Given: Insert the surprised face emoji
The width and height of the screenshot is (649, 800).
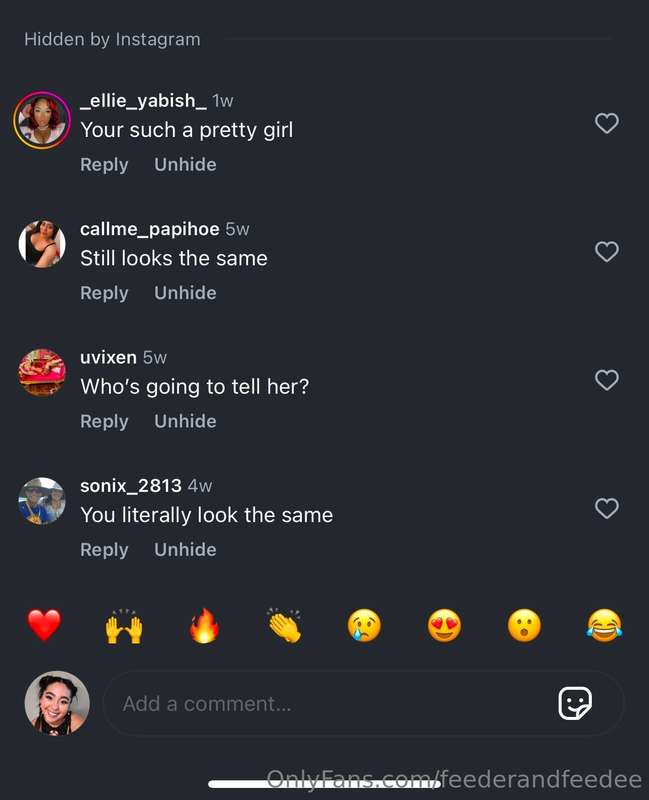Looking at the screenshot, I should 525,626.
